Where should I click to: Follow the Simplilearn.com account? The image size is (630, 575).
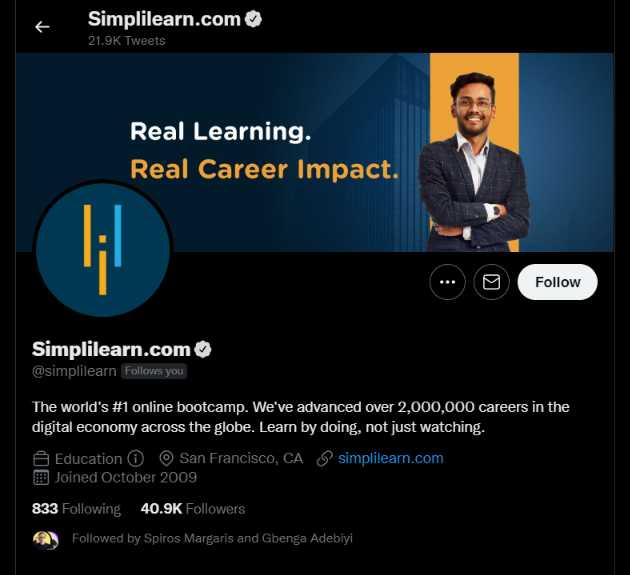[x=557, y=282]
